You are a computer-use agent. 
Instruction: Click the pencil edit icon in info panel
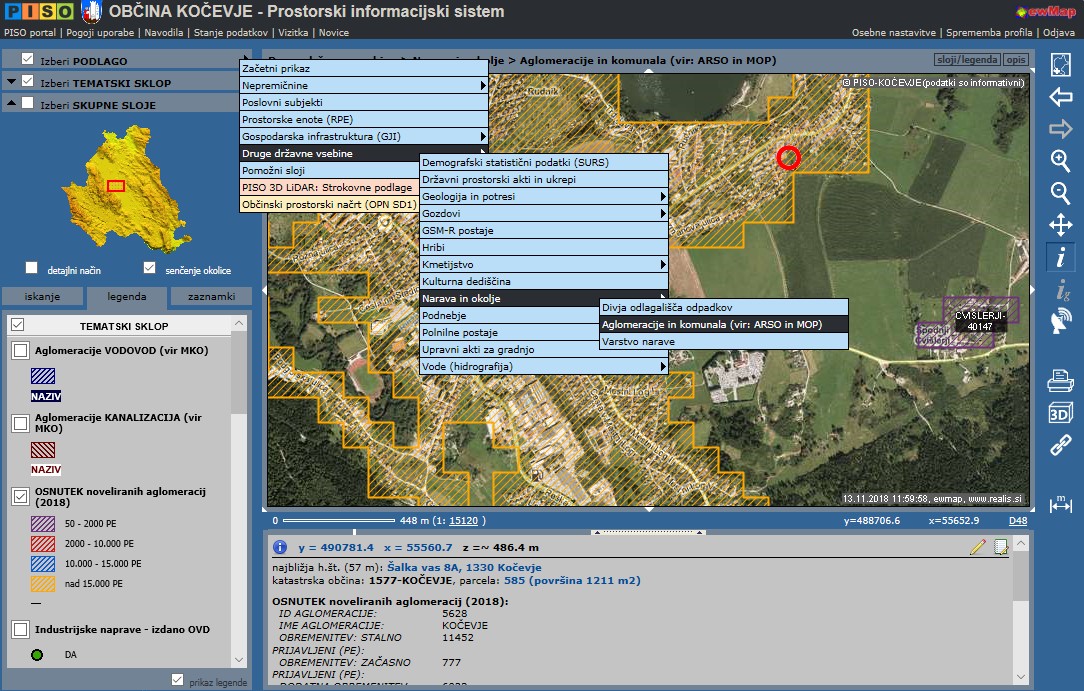tap(978, 547)
